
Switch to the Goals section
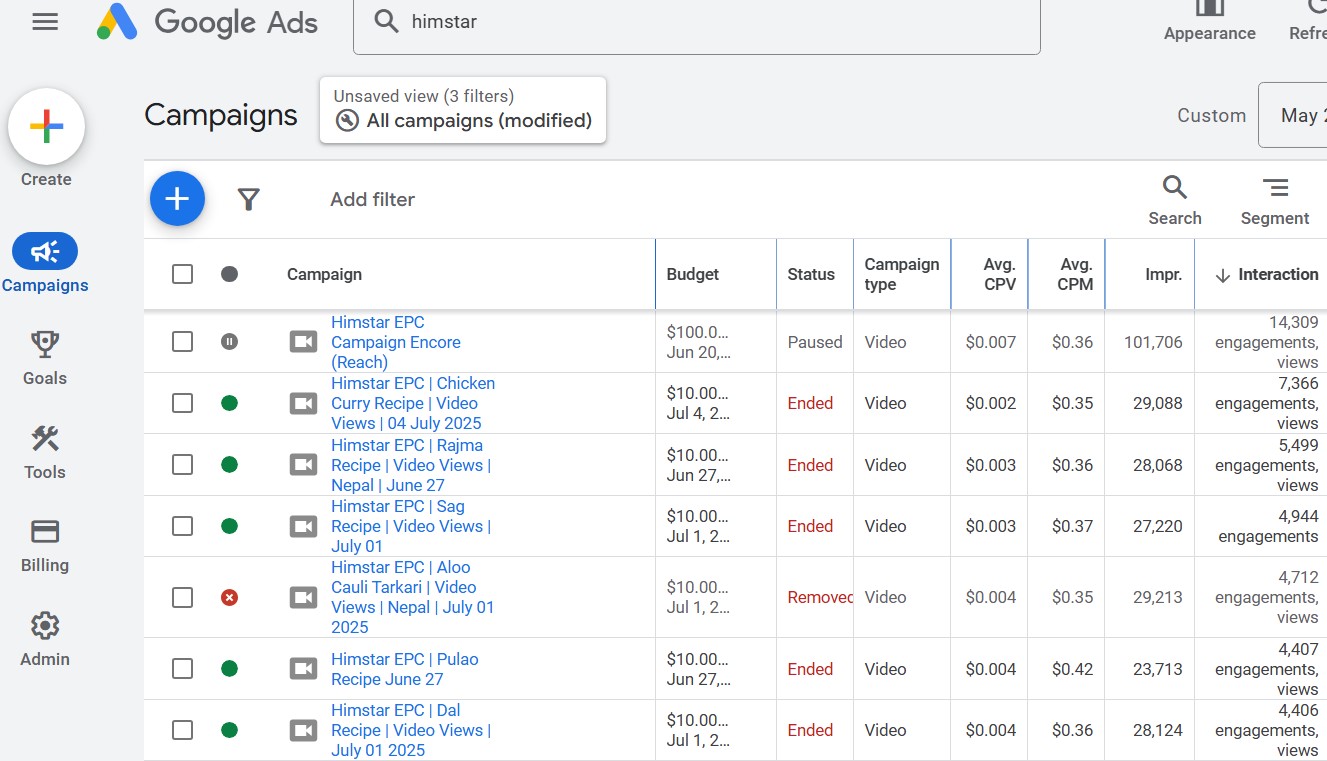coord(45,358)
